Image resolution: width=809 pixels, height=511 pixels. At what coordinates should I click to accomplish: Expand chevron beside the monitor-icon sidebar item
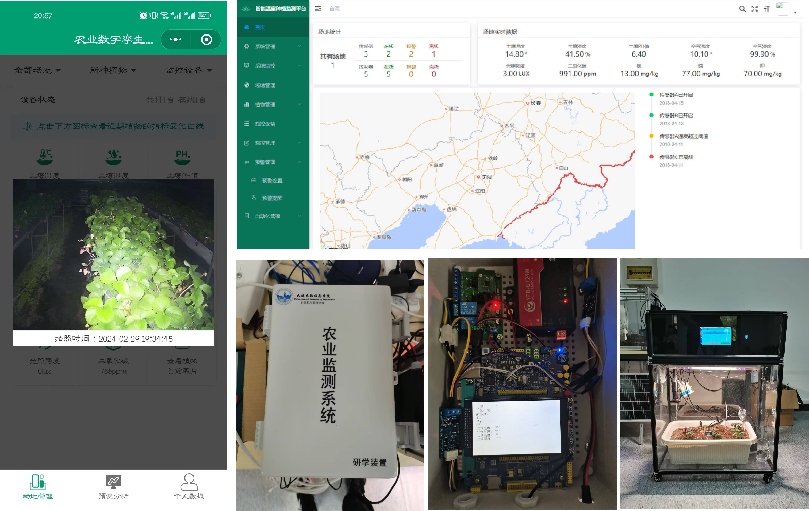point(300,66)
